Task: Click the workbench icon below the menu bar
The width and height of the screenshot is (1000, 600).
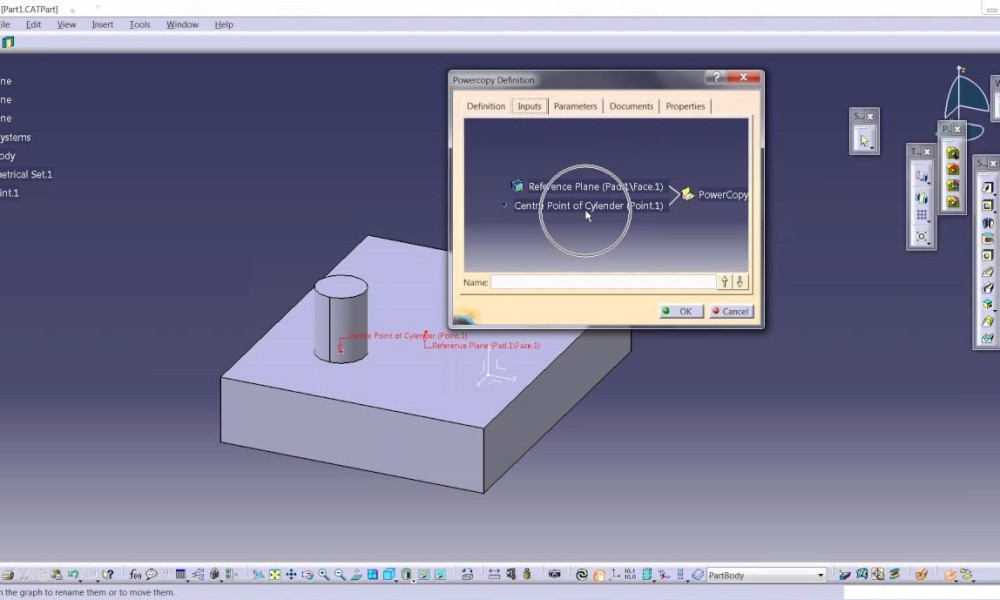Action: coord(8,42)
